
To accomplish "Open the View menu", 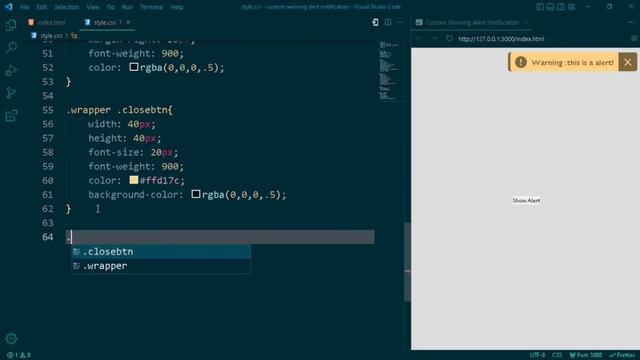I will (x=93, y=7).
